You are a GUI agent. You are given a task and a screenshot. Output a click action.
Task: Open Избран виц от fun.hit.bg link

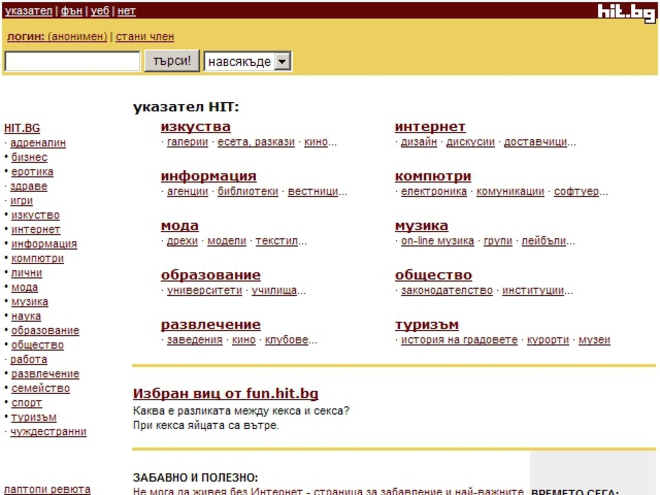click(226, 393)
